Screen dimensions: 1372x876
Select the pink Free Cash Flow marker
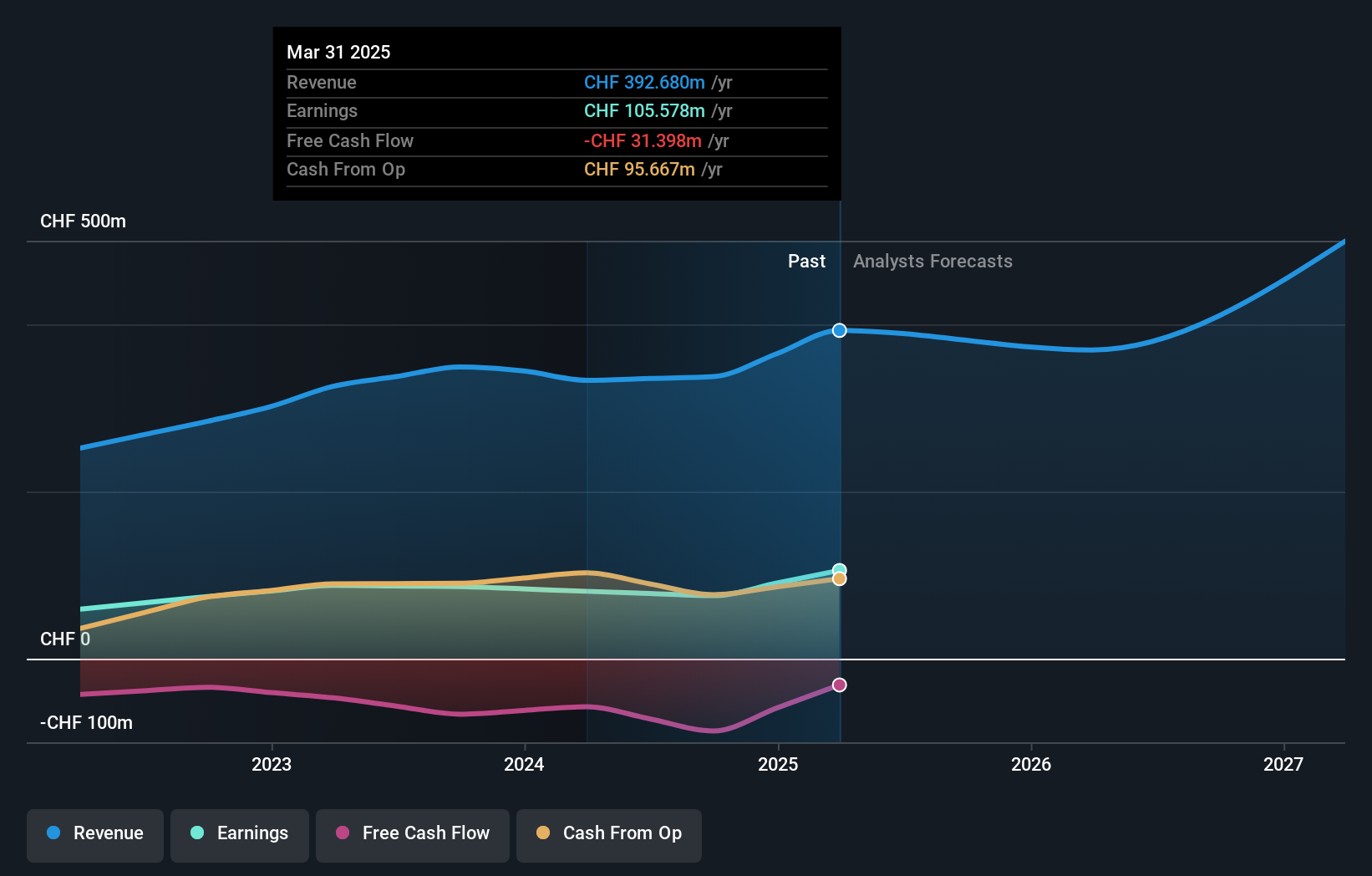(839, 685)
